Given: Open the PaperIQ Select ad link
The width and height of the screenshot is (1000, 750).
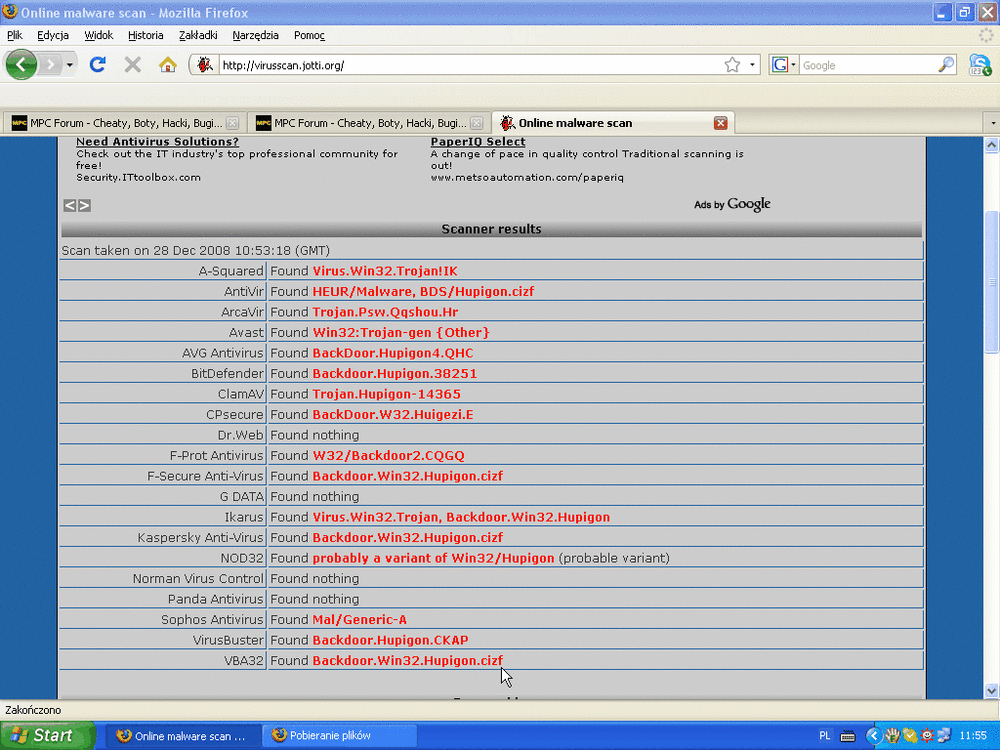Looking at the screenshot, I should pyautogui.click(x=478, y=142).
